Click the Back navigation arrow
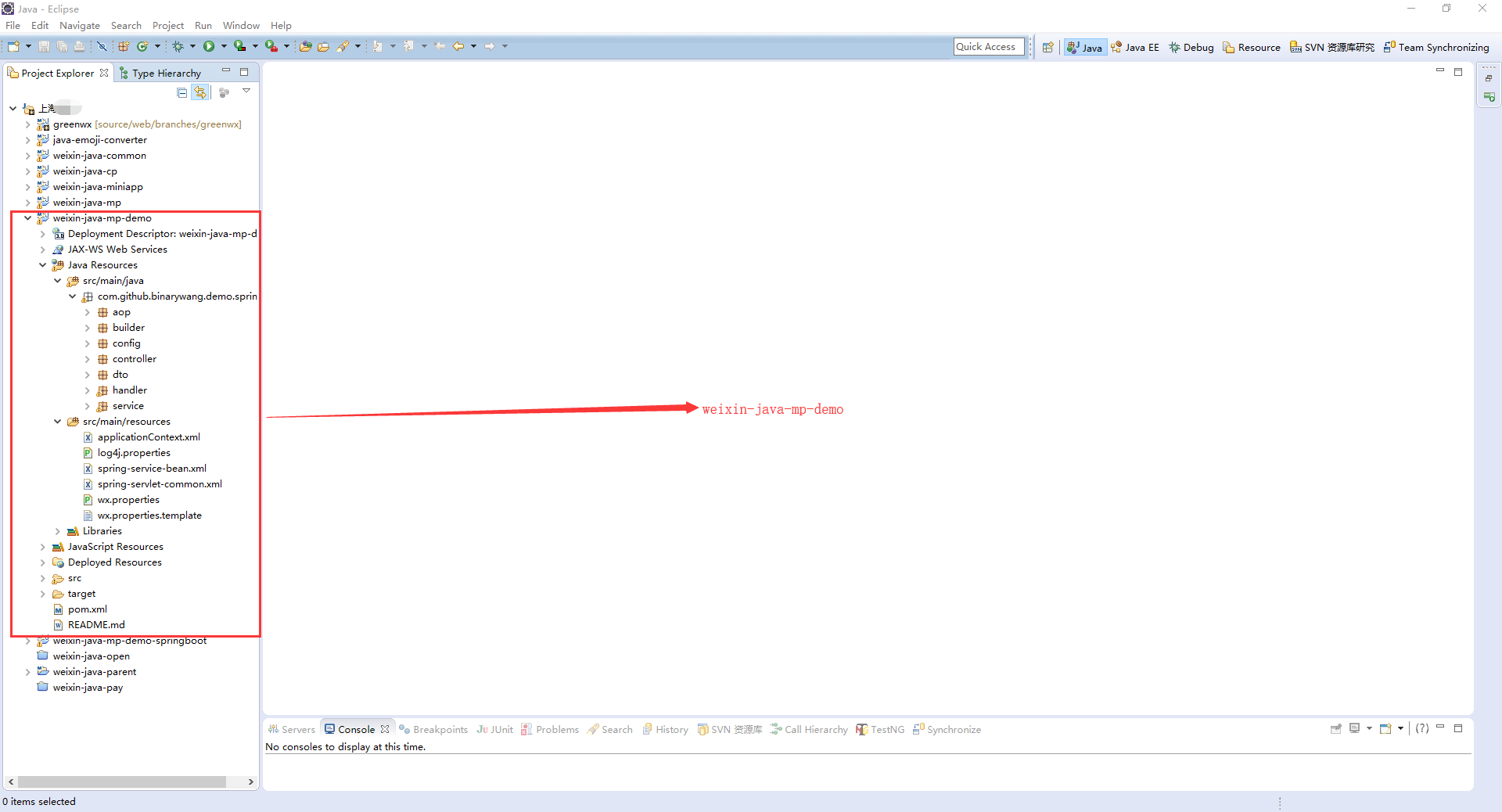 458,46
